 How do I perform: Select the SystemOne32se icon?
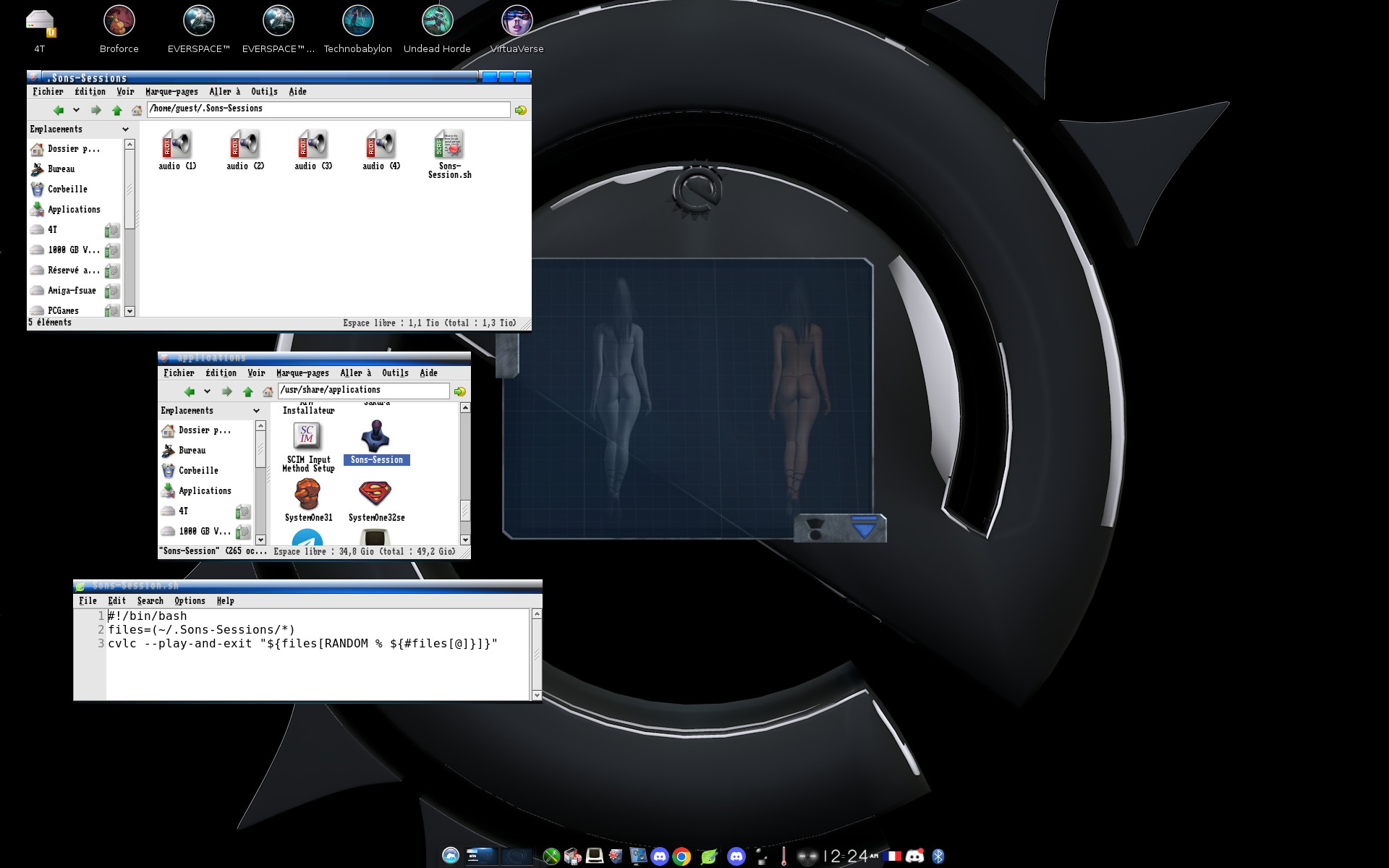pos(376,500)
